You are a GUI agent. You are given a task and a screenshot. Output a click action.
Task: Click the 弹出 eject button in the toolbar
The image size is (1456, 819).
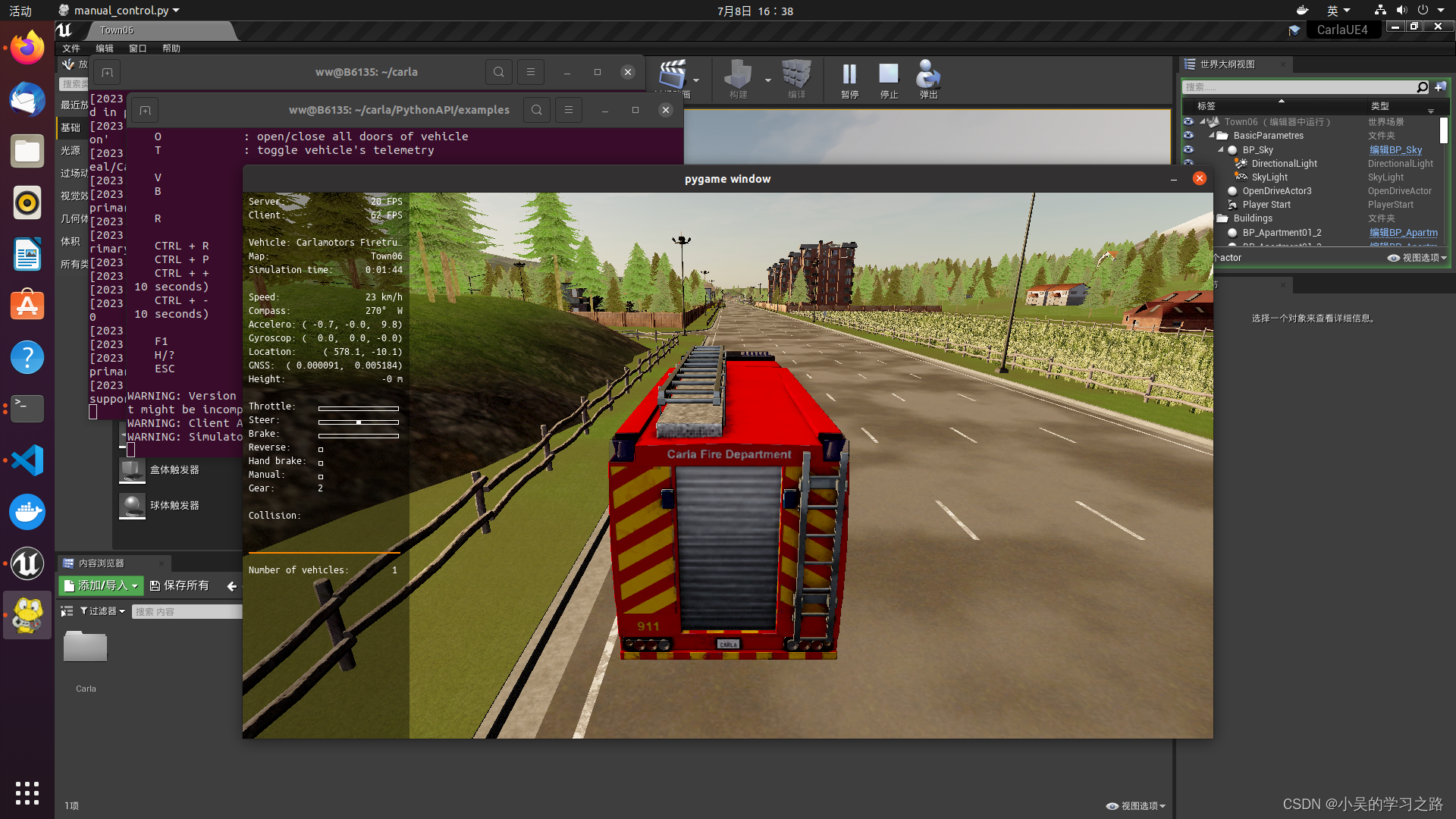click(x=928, y=80)
